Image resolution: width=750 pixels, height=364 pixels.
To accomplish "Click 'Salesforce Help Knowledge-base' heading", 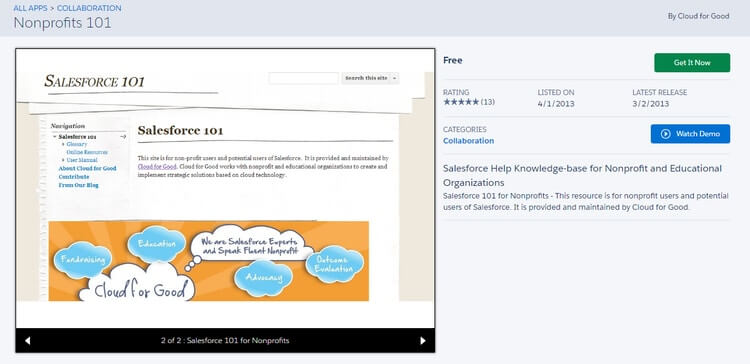I will coord(582,176).
